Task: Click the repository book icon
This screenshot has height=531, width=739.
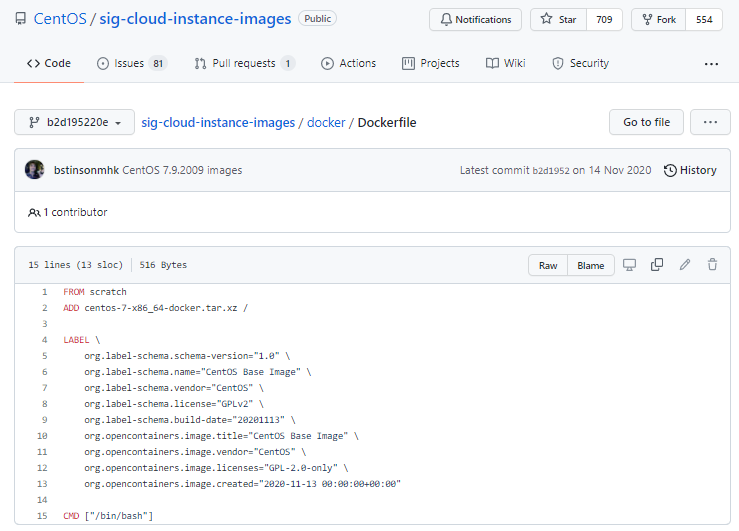Action: 21,19
